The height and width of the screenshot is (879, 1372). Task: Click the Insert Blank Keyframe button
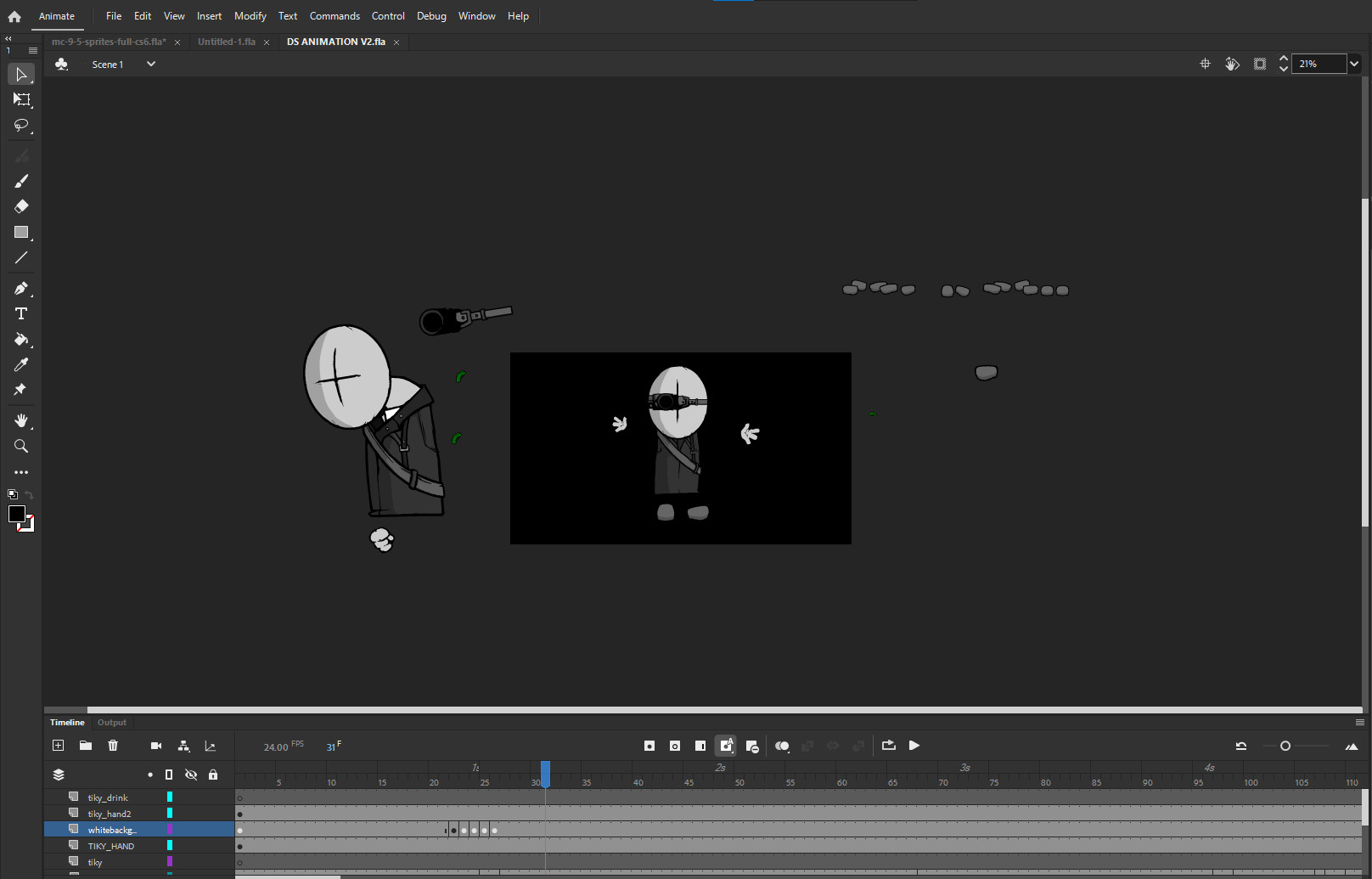tap(675, 746)
